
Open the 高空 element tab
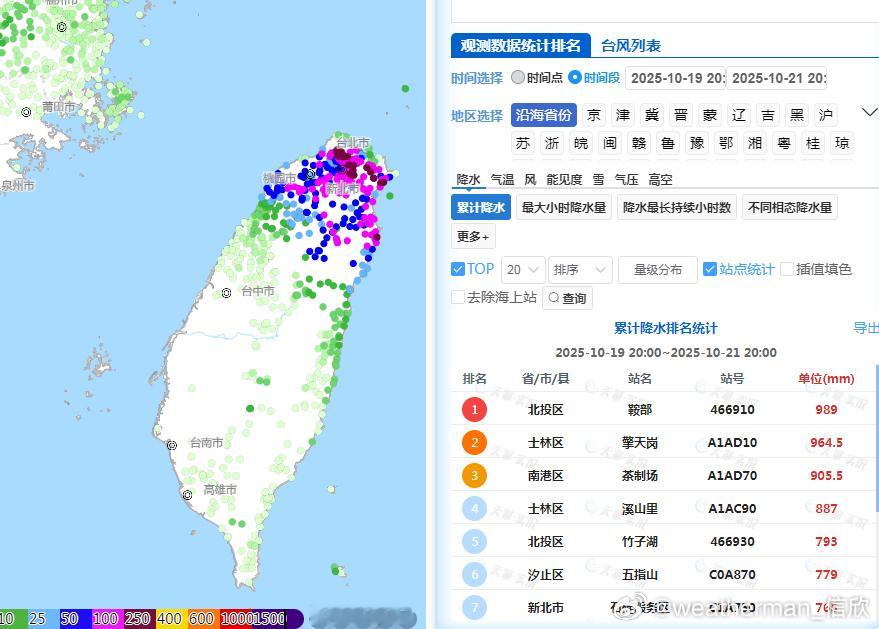tap(660, 179)
